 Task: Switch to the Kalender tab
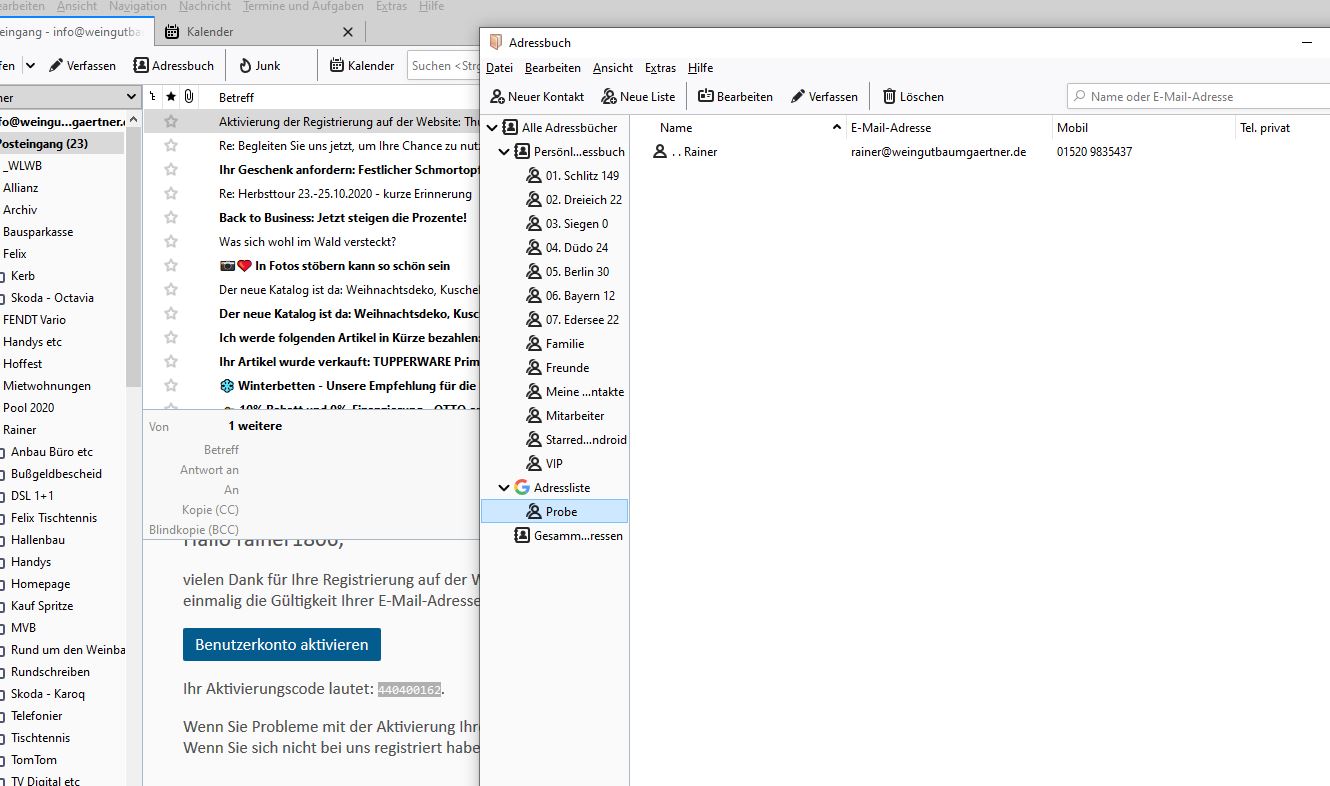click(x=209, y=32)
